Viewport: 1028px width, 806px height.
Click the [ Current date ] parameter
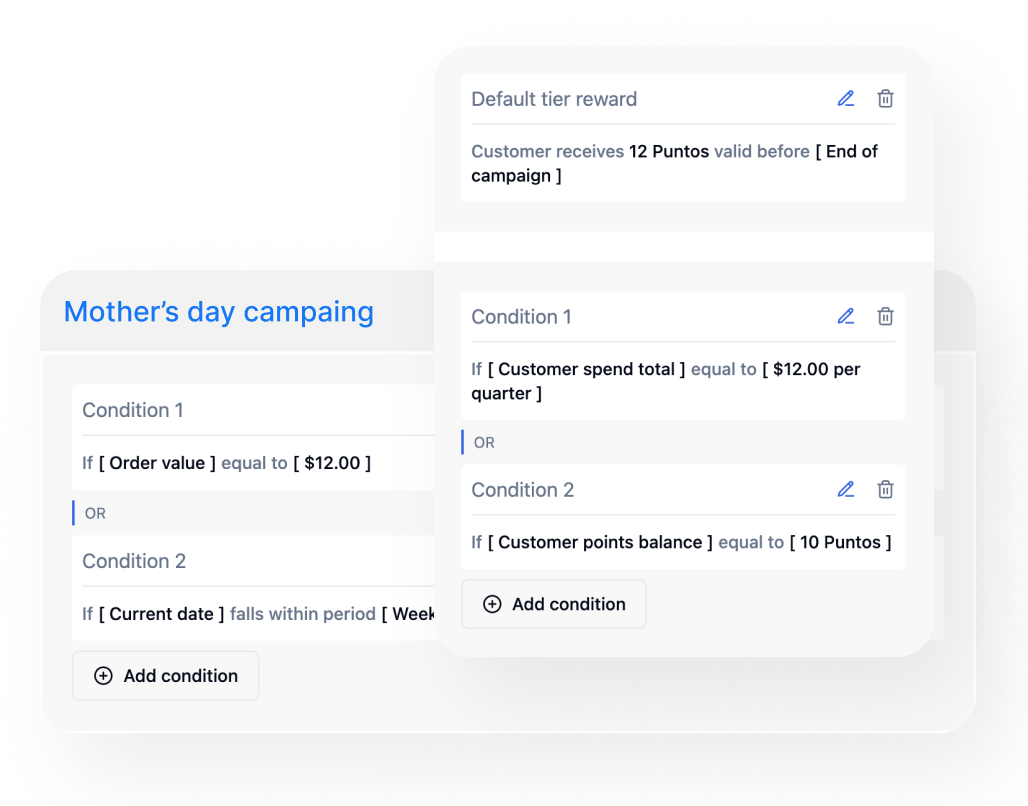161,614
